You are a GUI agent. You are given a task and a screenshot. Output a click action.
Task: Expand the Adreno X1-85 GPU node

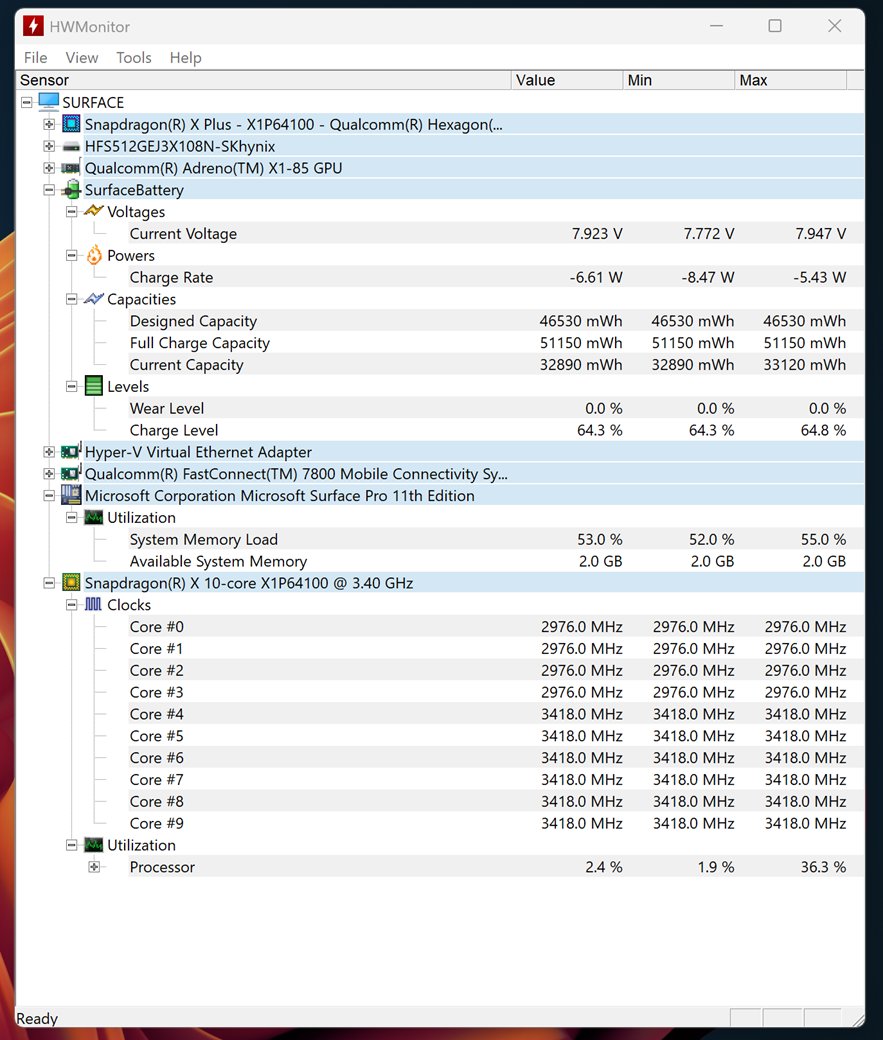tap(49, 168)
